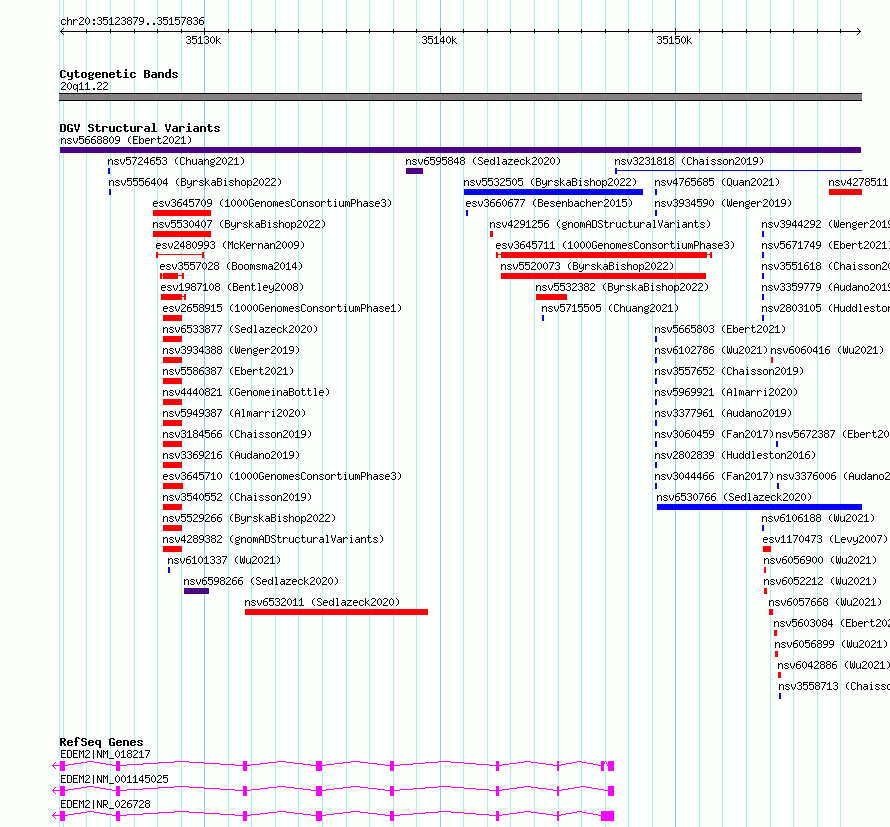Select esv3645709 (1000GenomesConsortiumPhase3) label

(x=272, y=203)
